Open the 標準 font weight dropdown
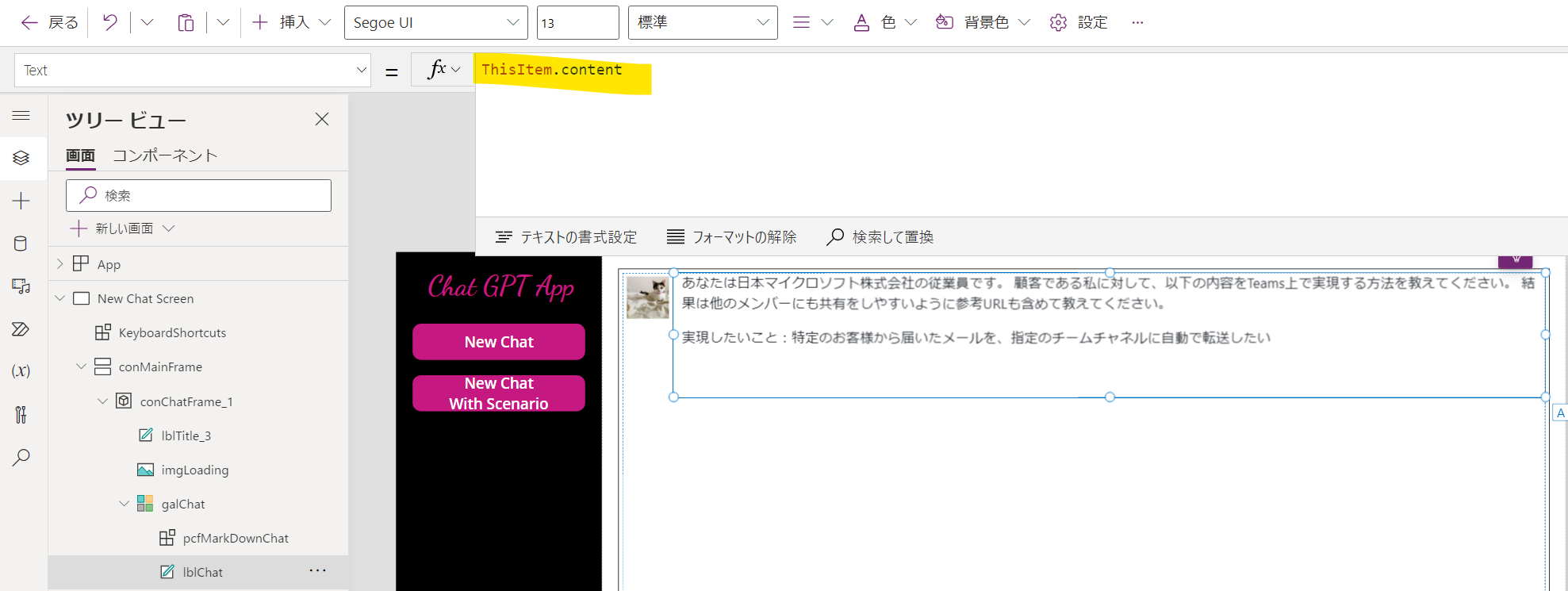 [x=702, y=22]
